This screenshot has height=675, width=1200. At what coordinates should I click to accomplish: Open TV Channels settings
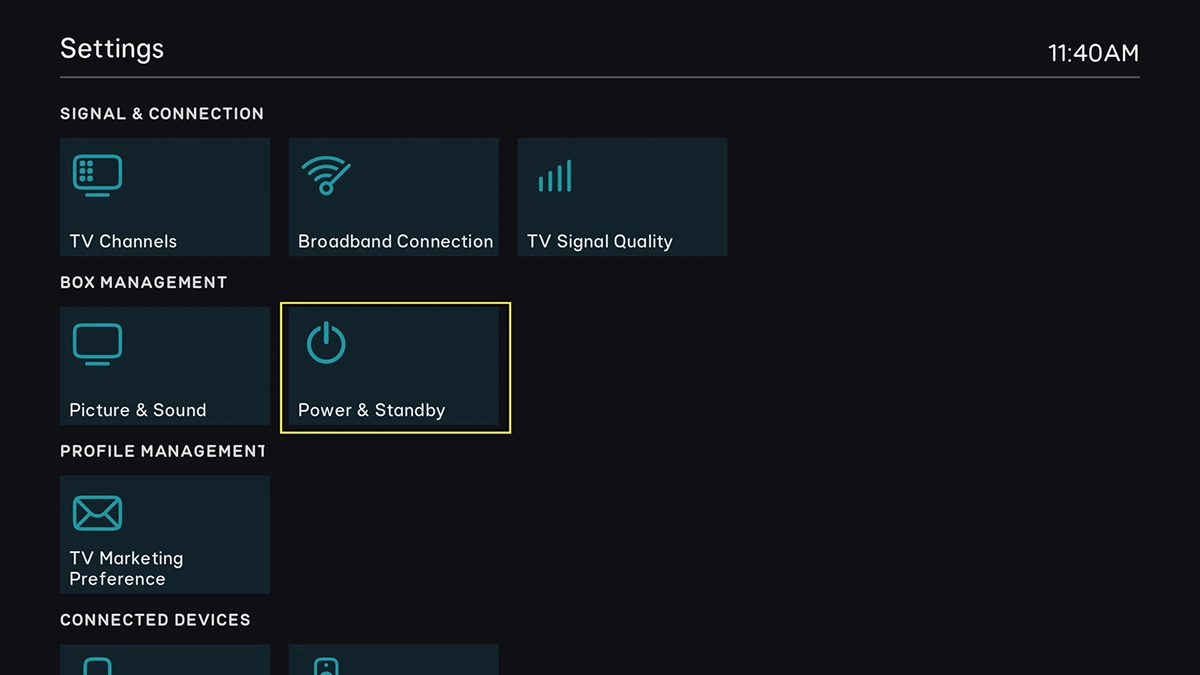164,196
